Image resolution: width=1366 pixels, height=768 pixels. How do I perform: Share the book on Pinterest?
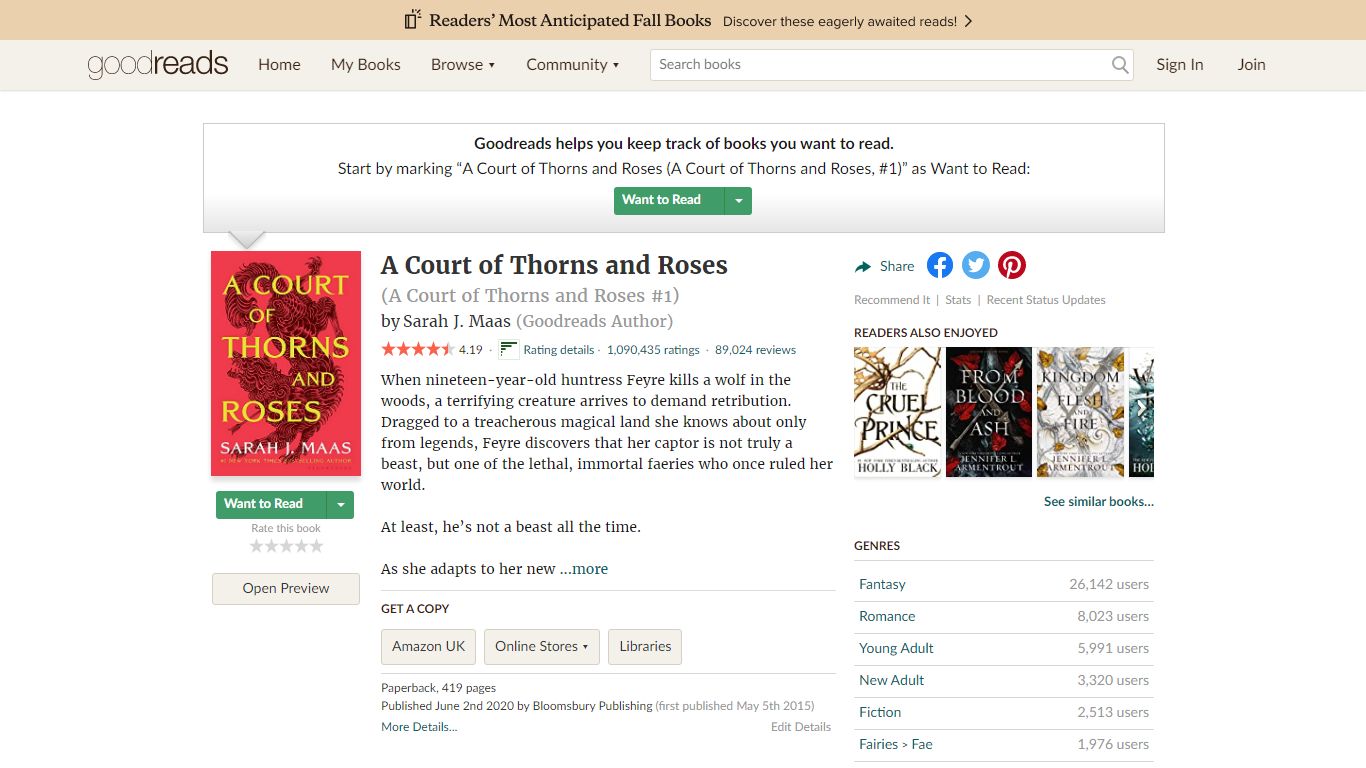[1012, 265]
